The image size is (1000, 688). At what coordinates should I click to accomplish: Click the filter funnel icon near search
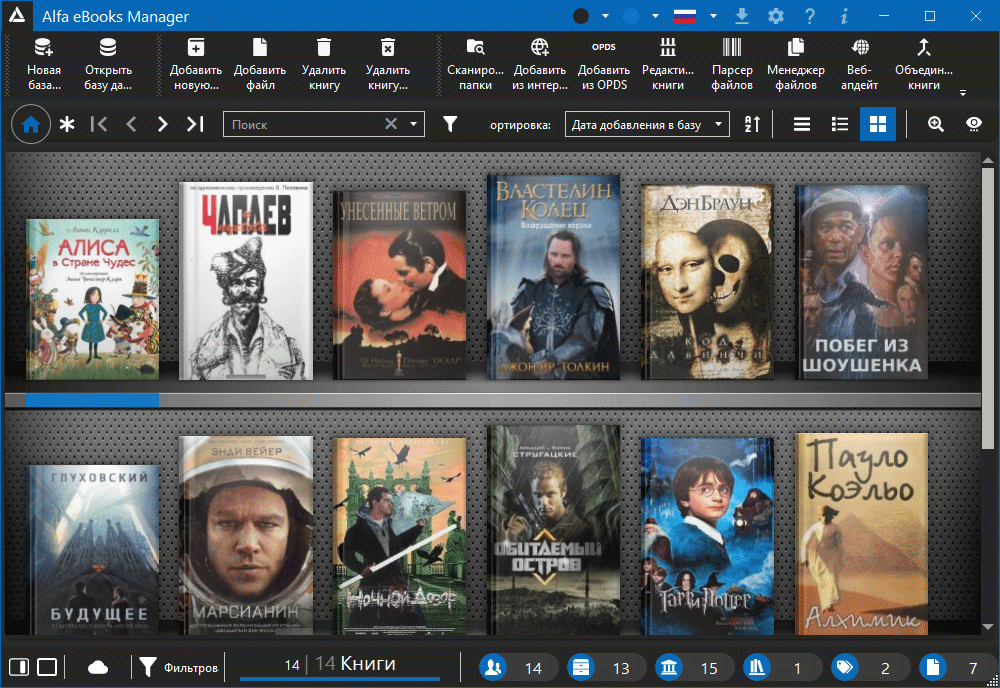[x=451, y=124]
